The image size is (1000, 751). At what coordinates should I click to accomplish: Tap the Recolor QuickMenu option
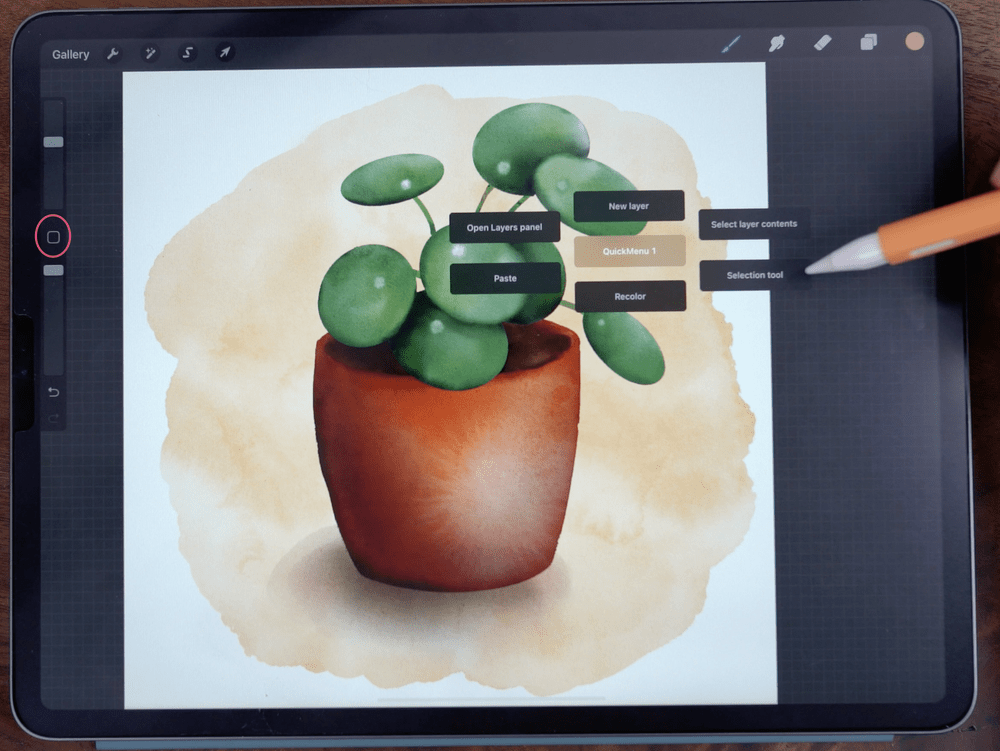click(629, 296)
